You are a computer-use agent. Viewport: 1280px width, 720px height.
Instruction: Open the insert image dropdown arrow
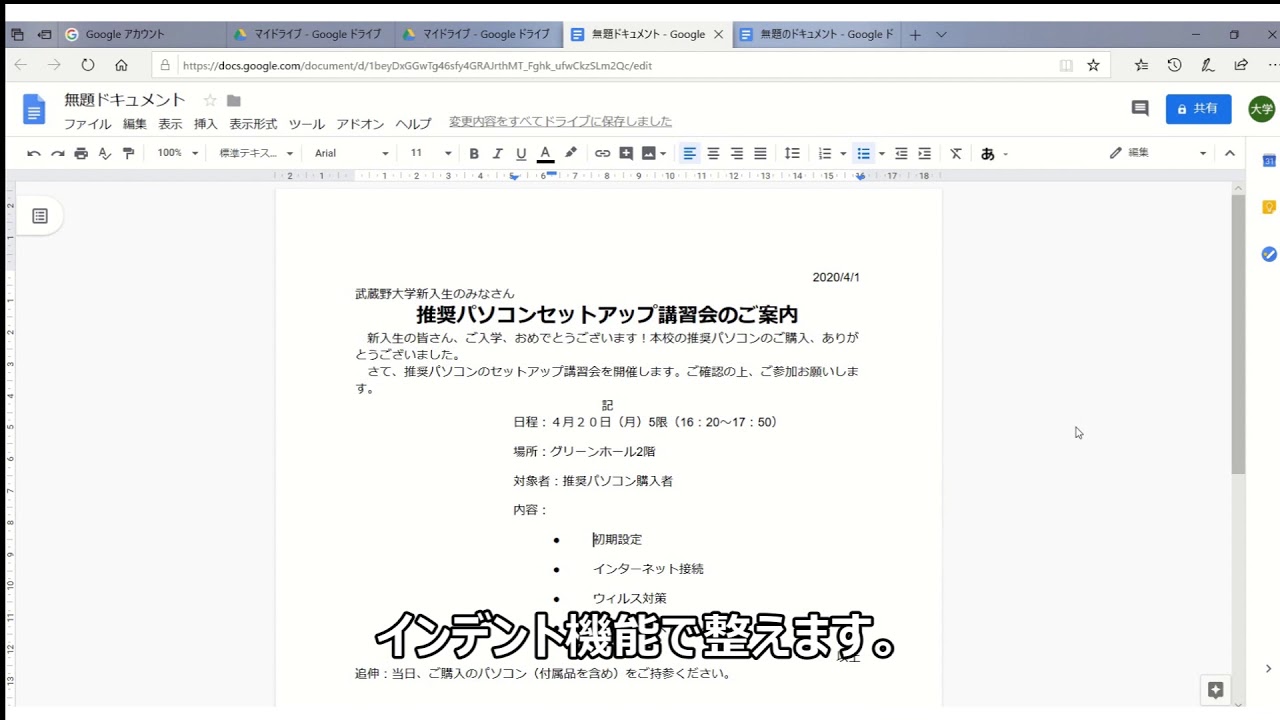pyautogui.click(x=664, y=153)
